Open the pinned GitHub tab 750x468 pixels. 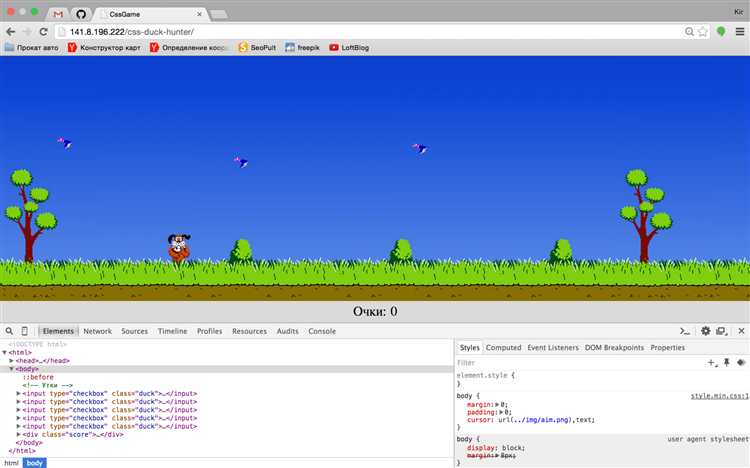(81, 14)
